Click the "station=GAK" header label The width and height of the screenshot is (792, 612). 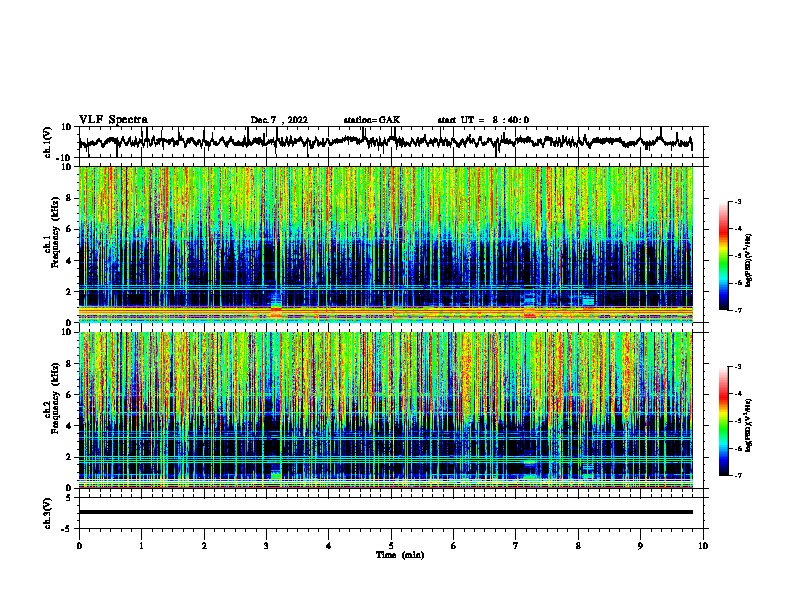tap(372, 120)
